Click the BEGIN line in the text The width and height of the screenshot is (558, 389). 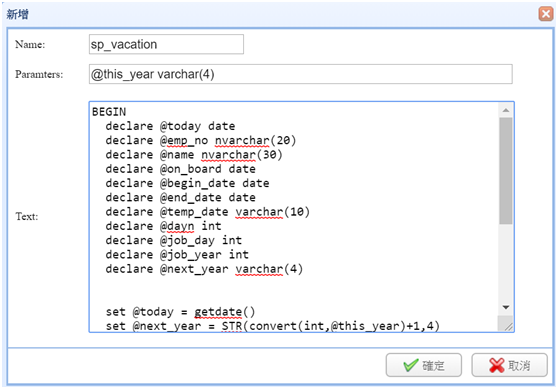click(109, 112)
